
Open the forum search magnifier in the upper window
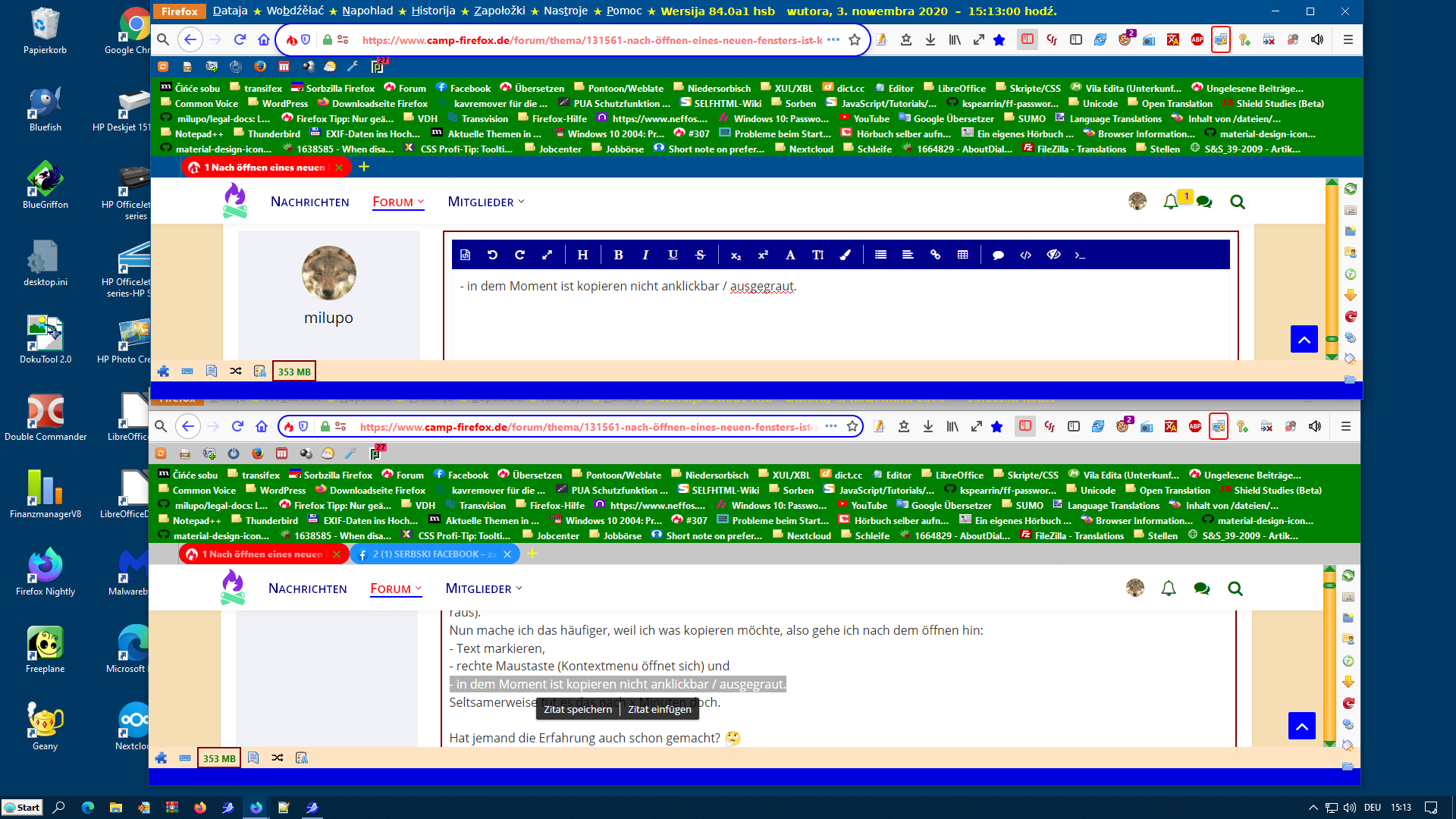coord(1238,202)
